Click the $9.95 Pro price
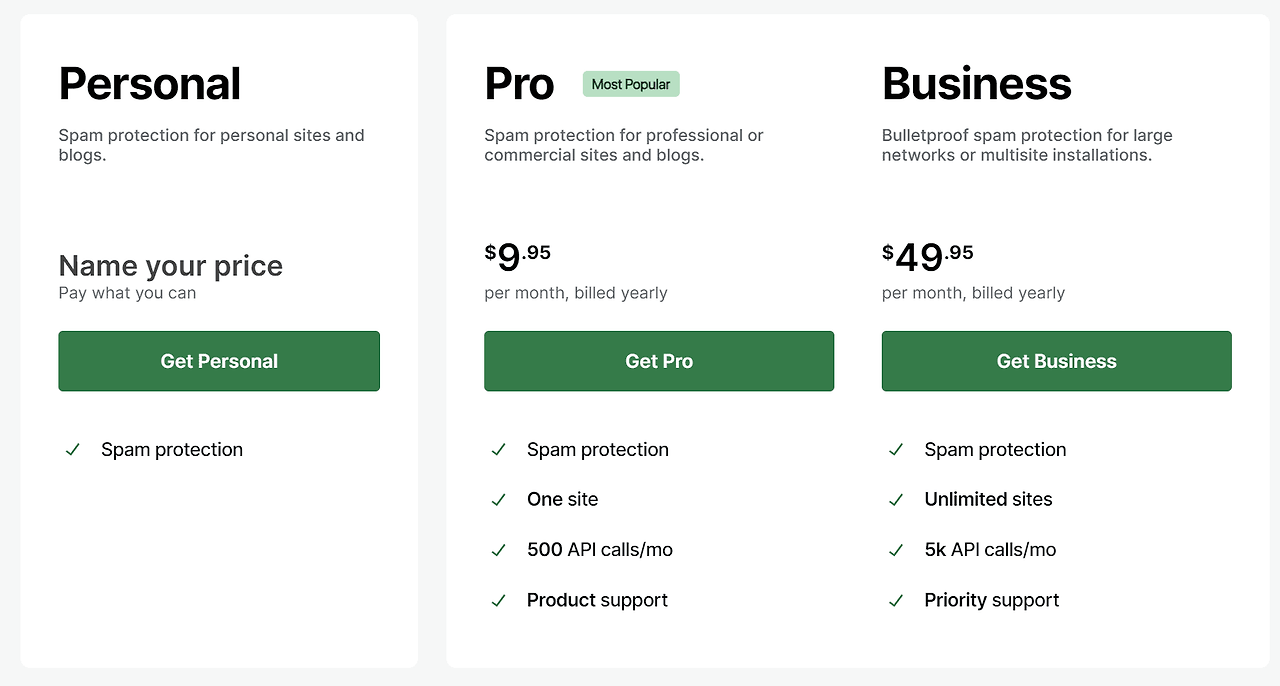The height and width of the screenshot is (686, 1280). [518, 257]
